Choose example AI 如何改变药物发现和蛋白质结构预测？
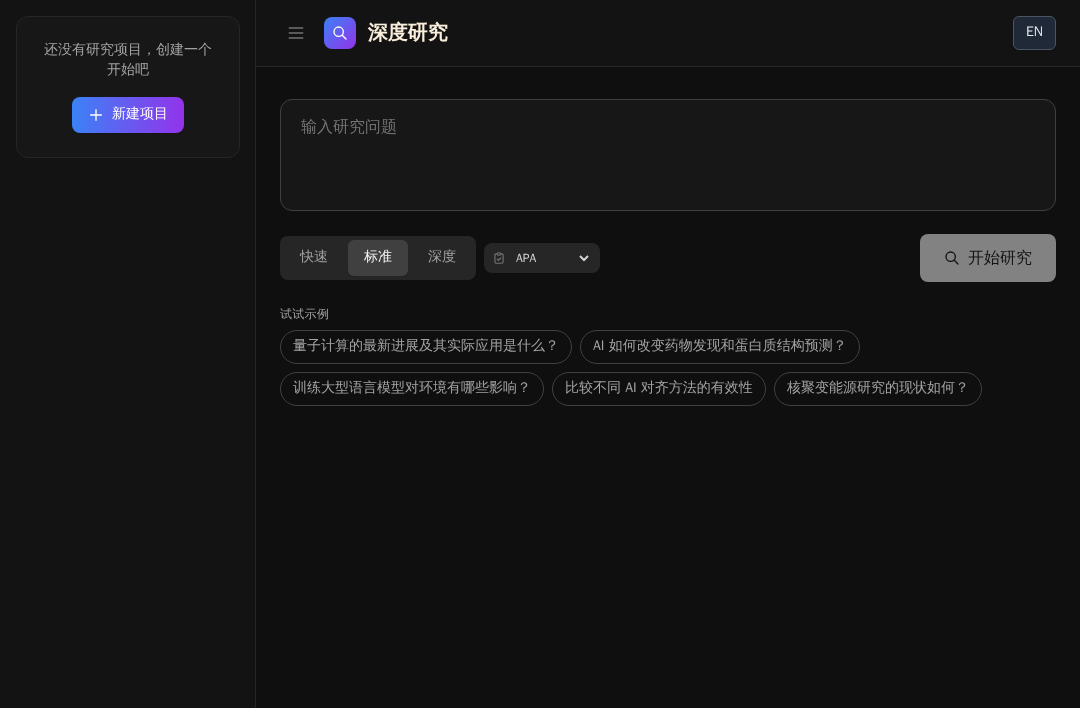The height and width of the screenshot is (708, 1080). [x=719, y=346]
